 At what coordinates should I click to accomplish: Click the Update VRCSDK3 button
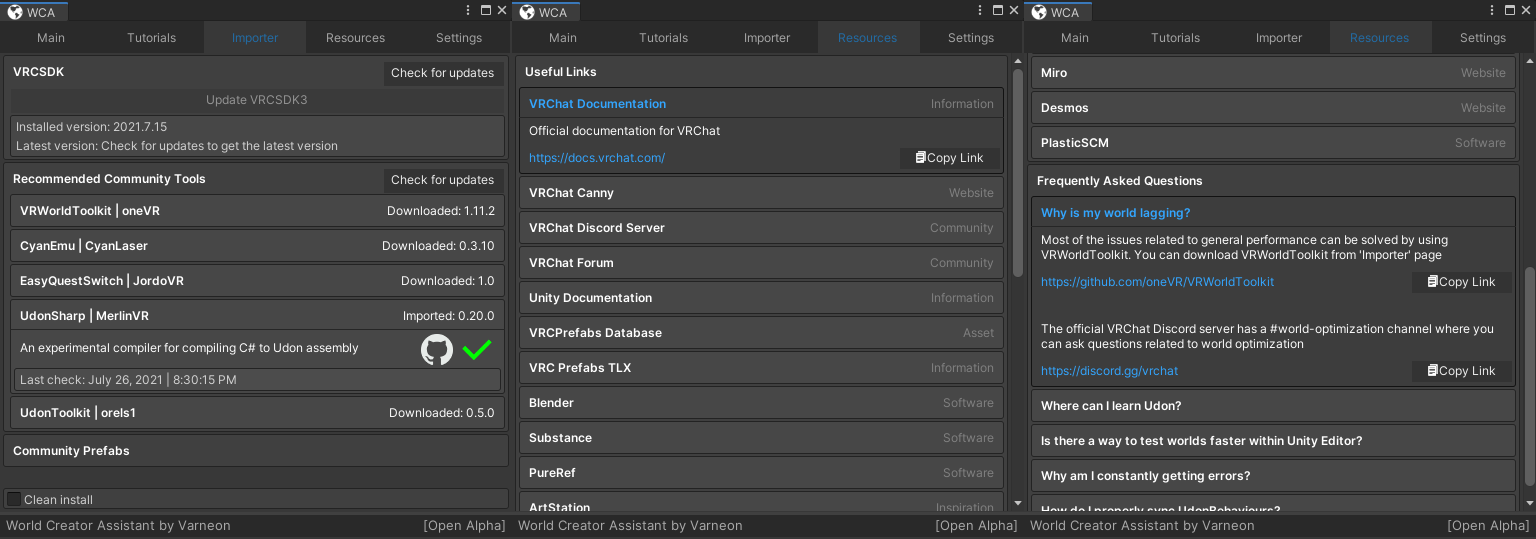tap(256, 100)
